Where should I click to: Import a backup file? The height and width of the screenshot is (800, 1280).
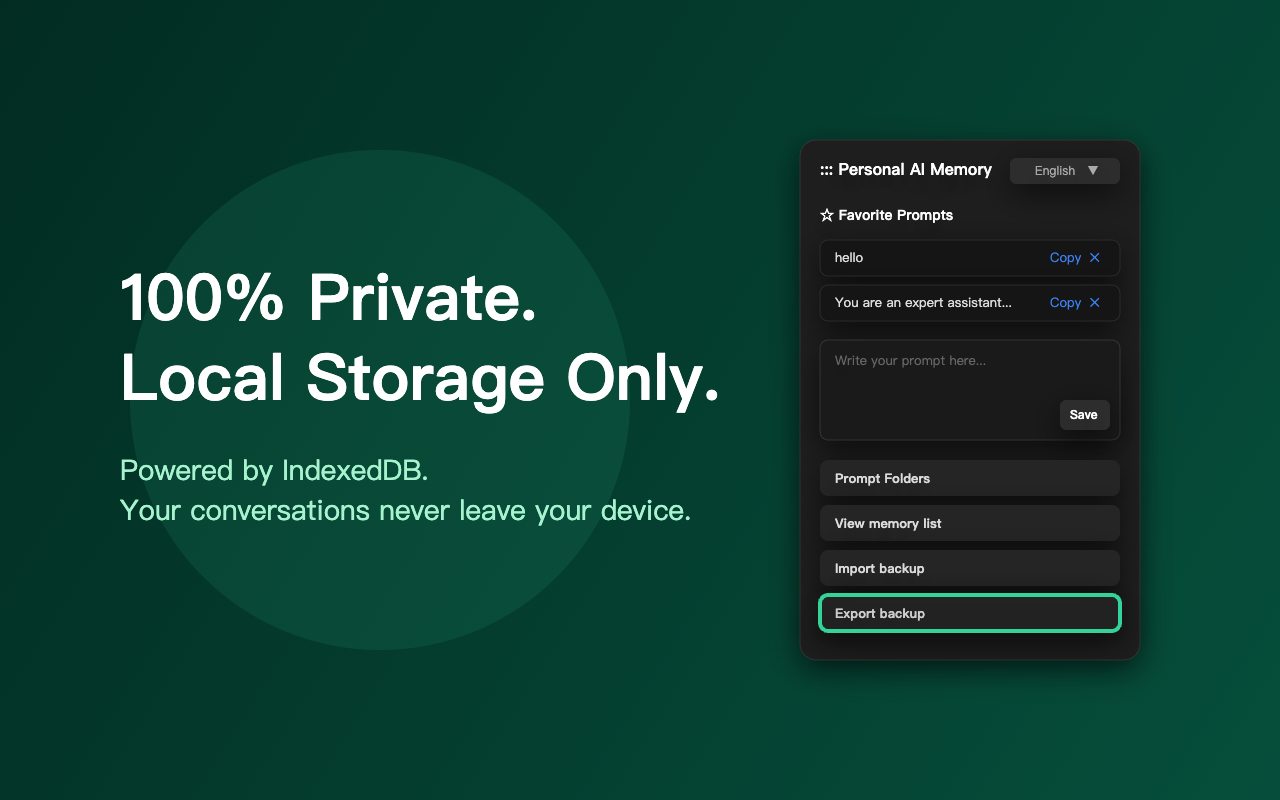coord(969,568)
